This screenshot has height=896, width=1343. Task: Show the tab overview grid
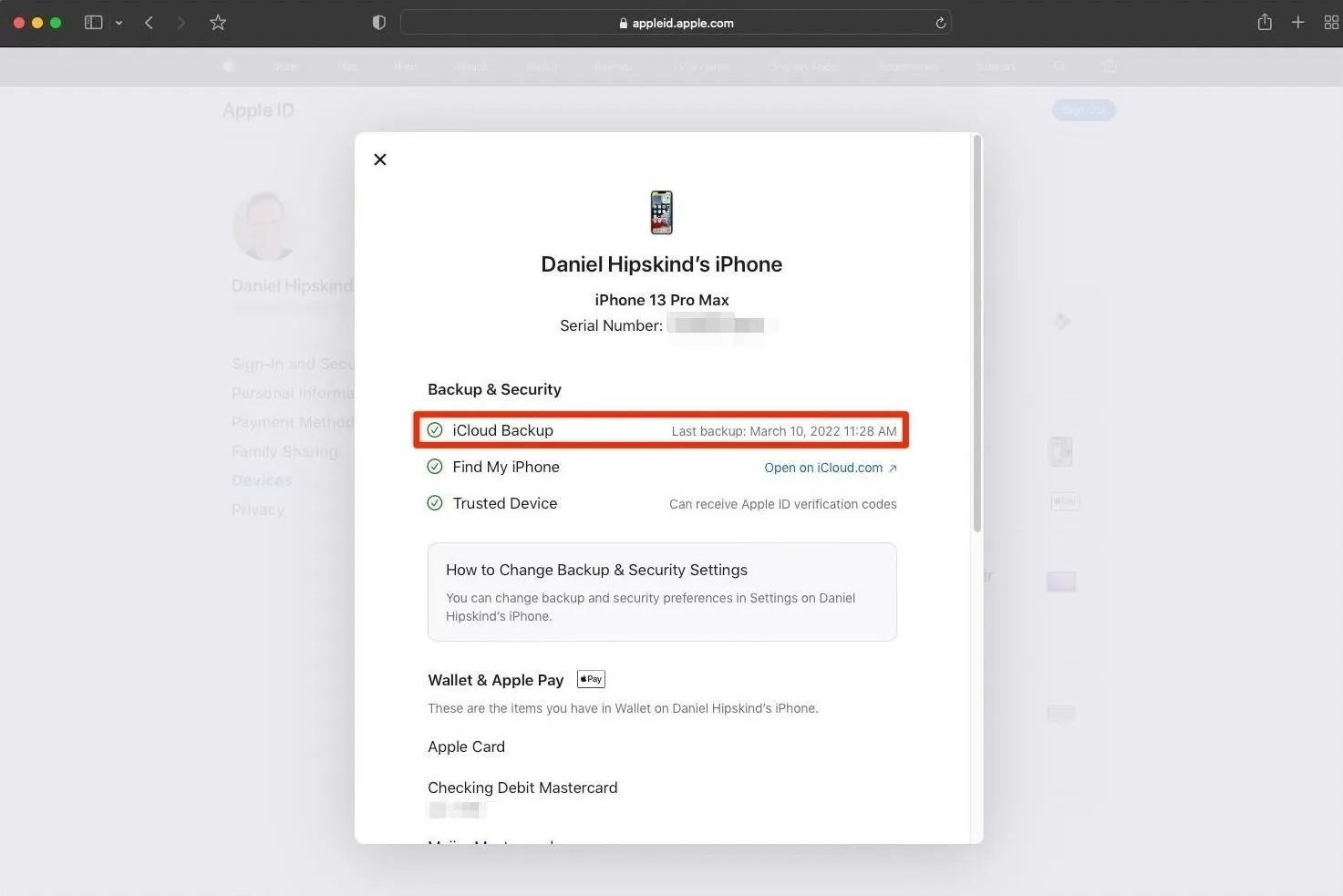(x=1331, y=23)
